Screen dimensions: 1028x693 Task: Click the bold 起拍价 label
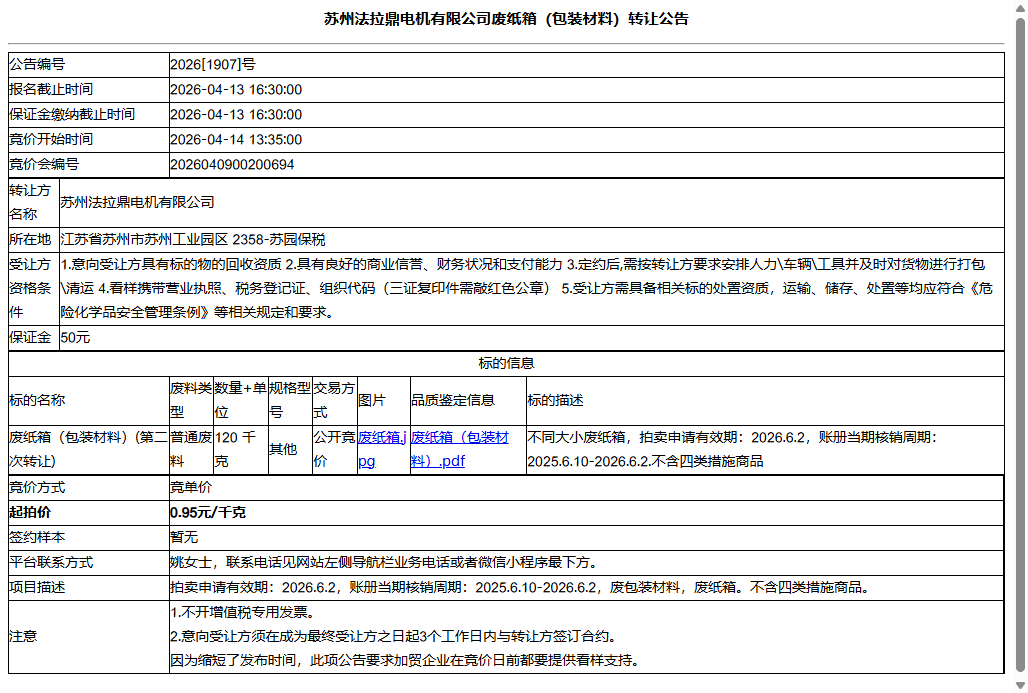pyautogui.click(x=30, y=512)
